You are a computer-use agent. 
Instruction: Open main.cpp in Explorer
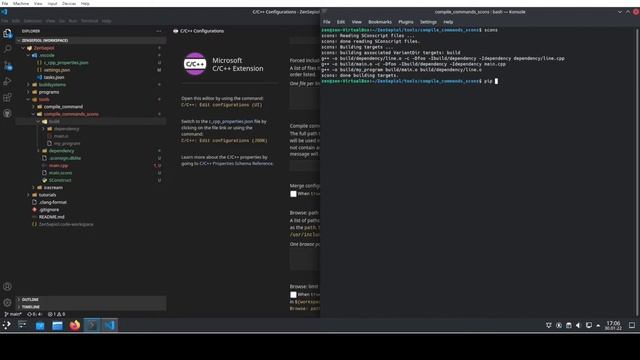(x=58, y=166)
